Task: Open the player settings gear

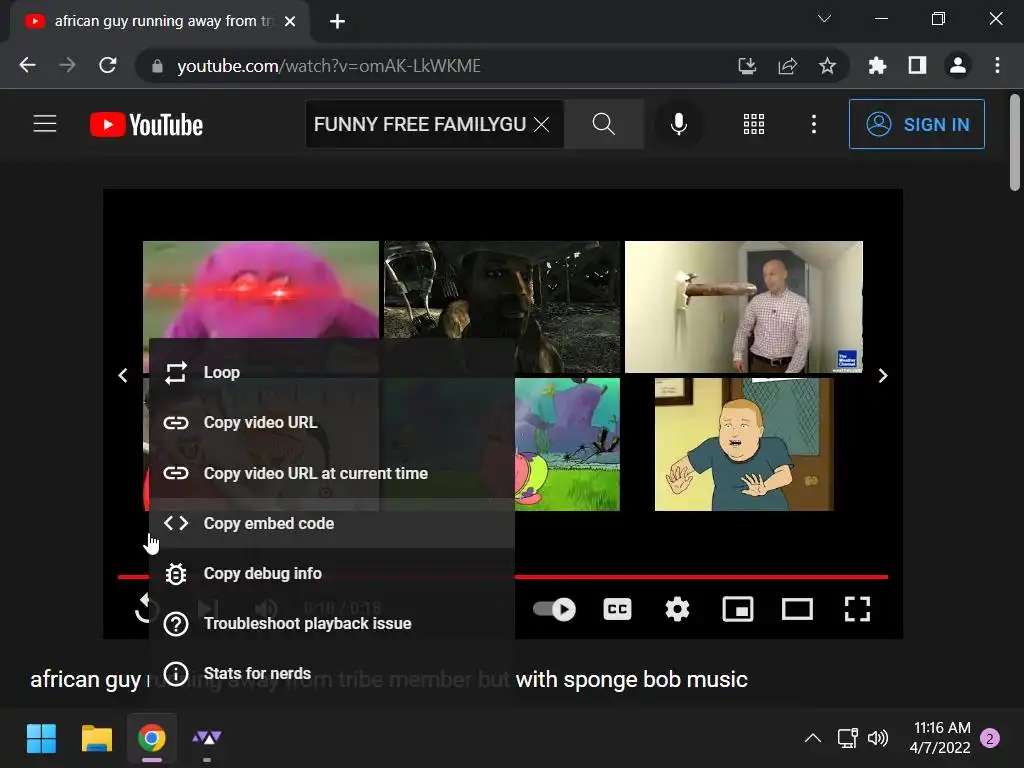Action: (677, 609)
